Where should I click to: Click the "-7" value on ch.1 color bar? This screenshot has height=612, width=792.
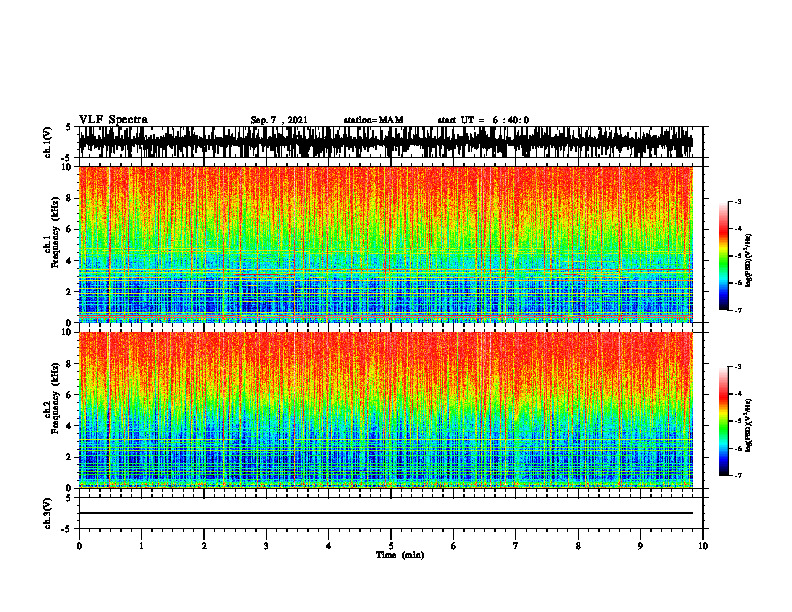[x=738, y=310]
